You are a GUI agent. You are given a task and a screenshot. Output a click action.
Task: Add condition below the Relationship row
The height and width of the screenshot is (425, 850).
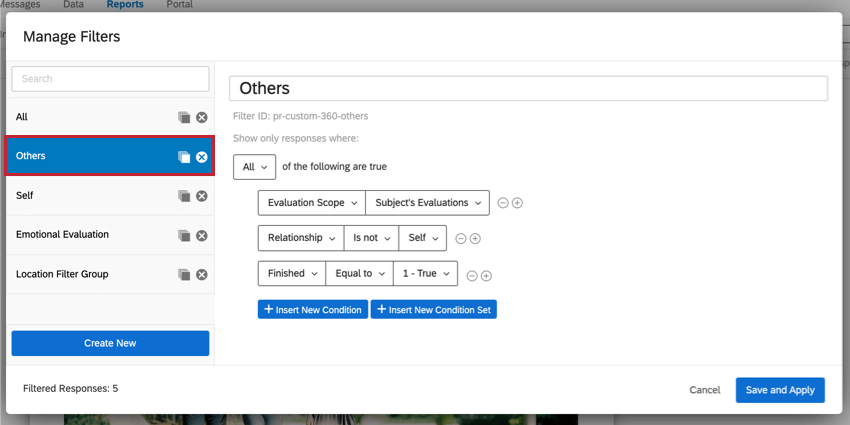(475, 239)
